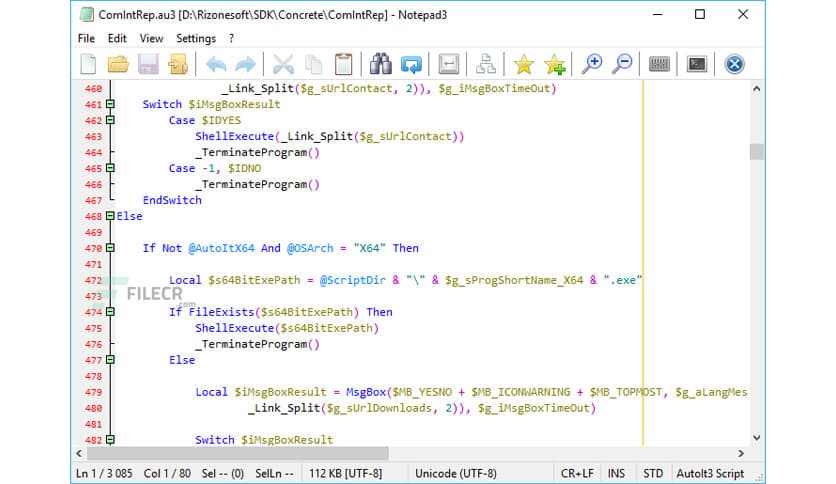Image resolution: width=836 pixels, height=484 pixels.
Task: Toggle word wrap toolbar button
Action: [449, 64]
